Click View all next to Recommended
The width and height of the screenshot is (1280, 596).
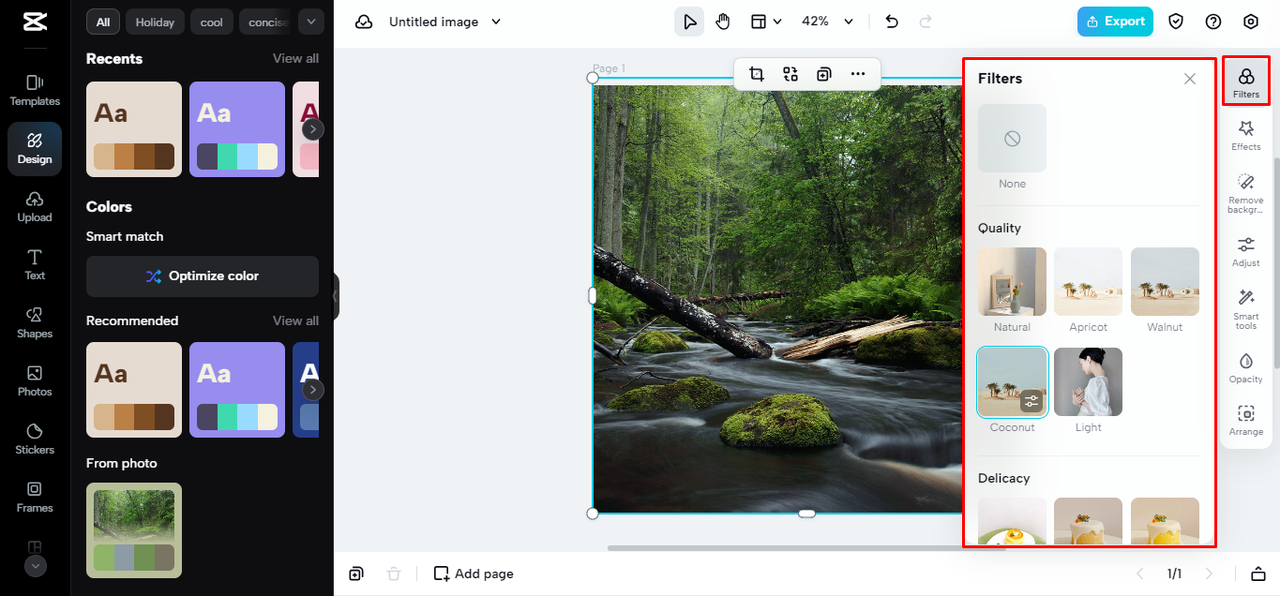pyautogui.click(x=296, y=321)
